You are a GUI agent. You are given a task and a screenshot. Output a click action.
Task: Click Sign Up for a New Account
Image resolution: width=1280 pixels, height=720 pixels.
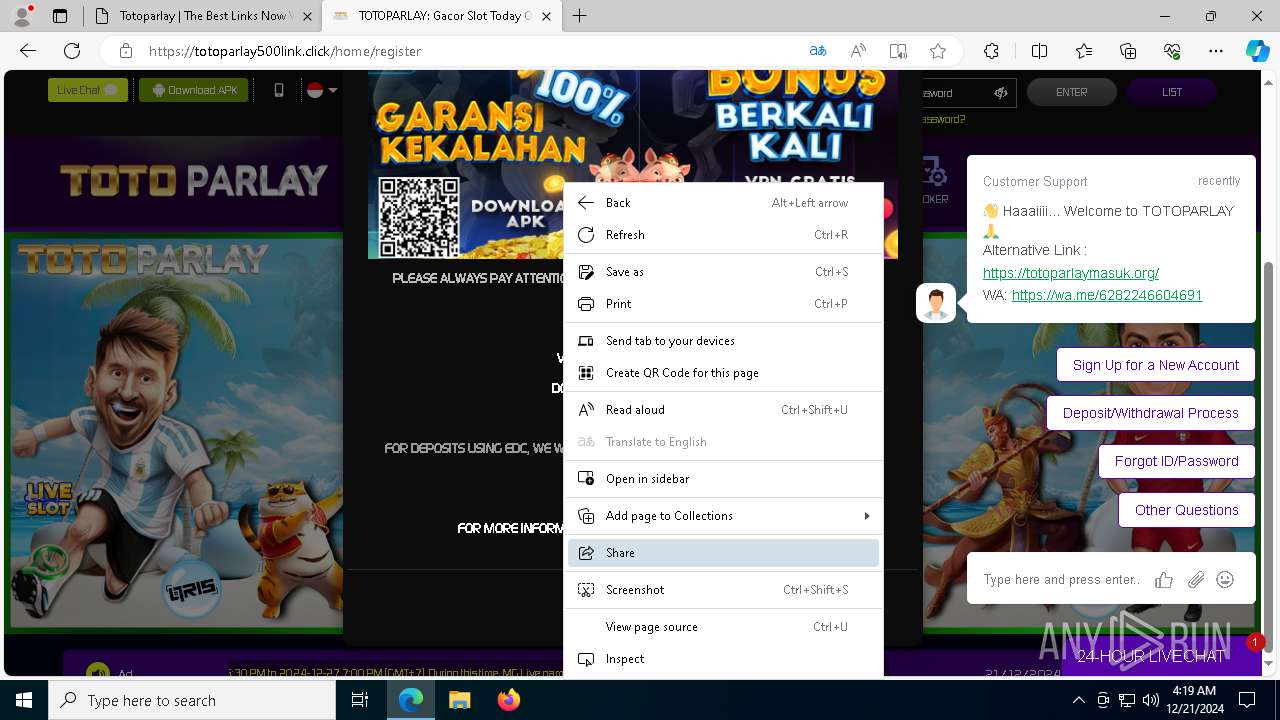coord(1155,365)
